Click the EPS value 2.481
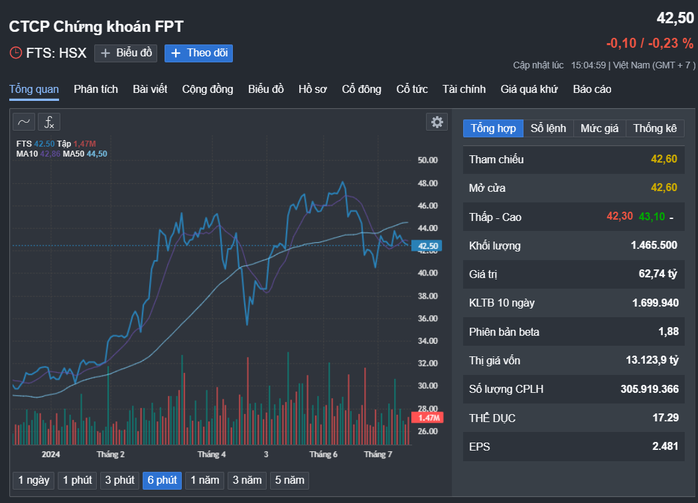Screen dimensions: 698x503 pos(665,446)
